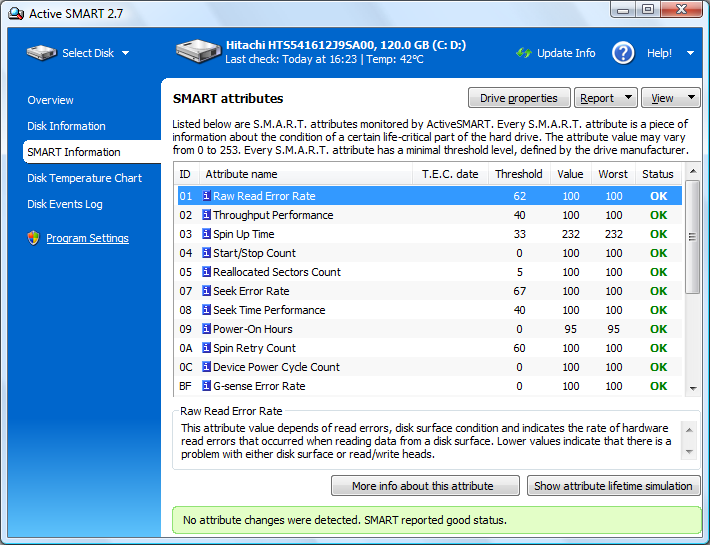710x545 pixels.
Task: Open the Disk Temperature Chart page
Action: (x=84, y=178)
